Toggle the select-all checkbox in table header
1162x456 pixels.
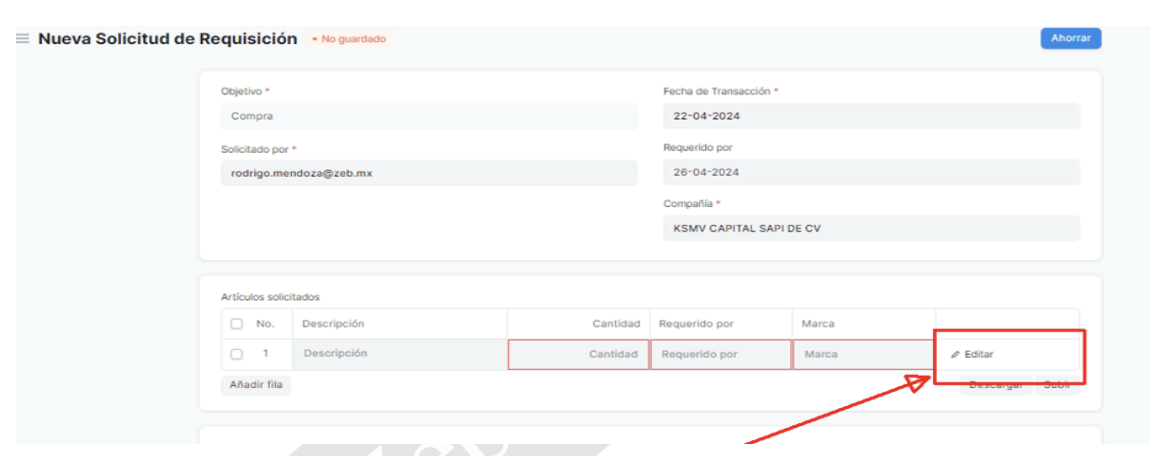point(236,324)
